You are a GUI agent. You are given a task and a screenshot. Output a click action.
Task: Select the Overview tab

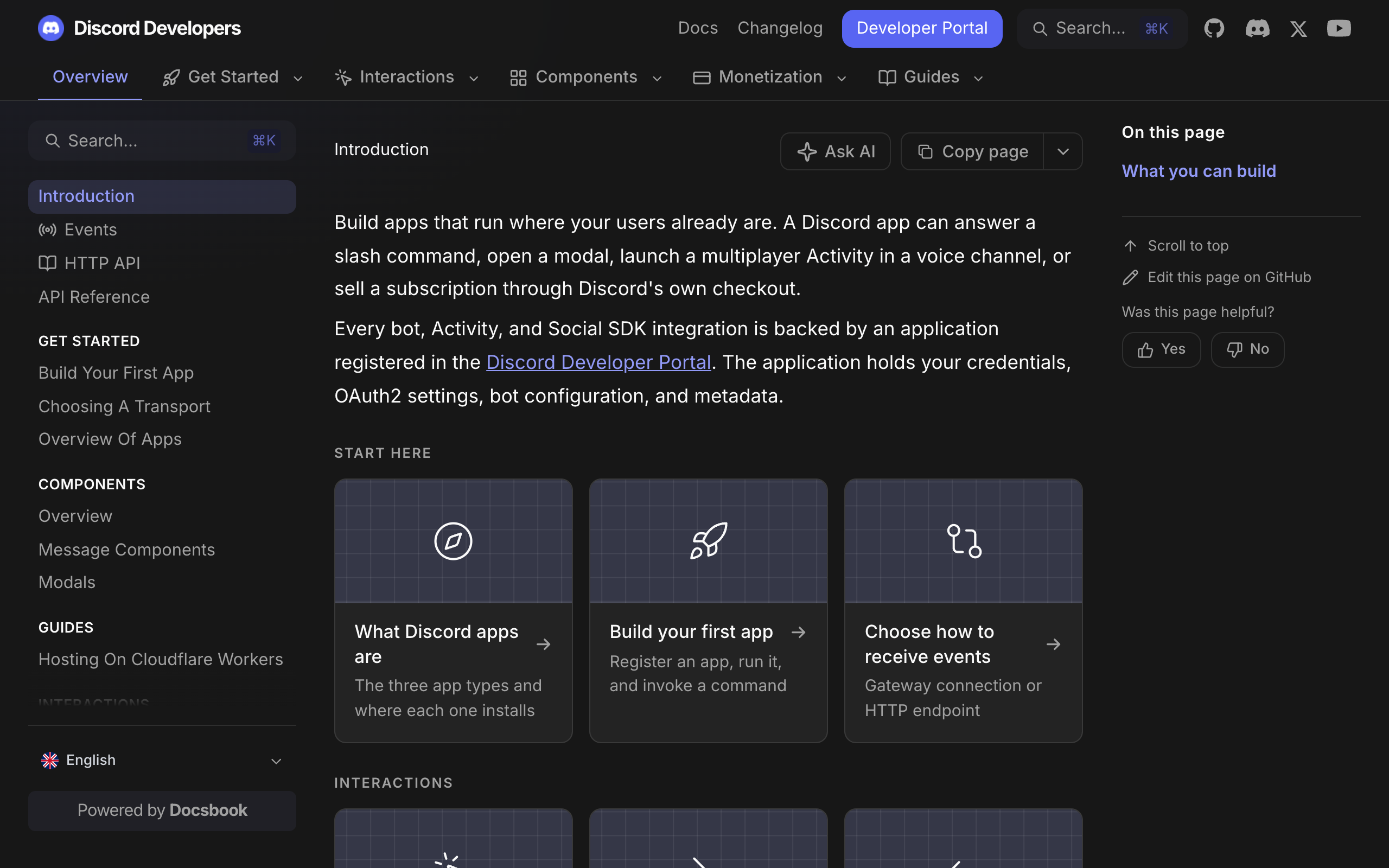[x=90, y=77]
